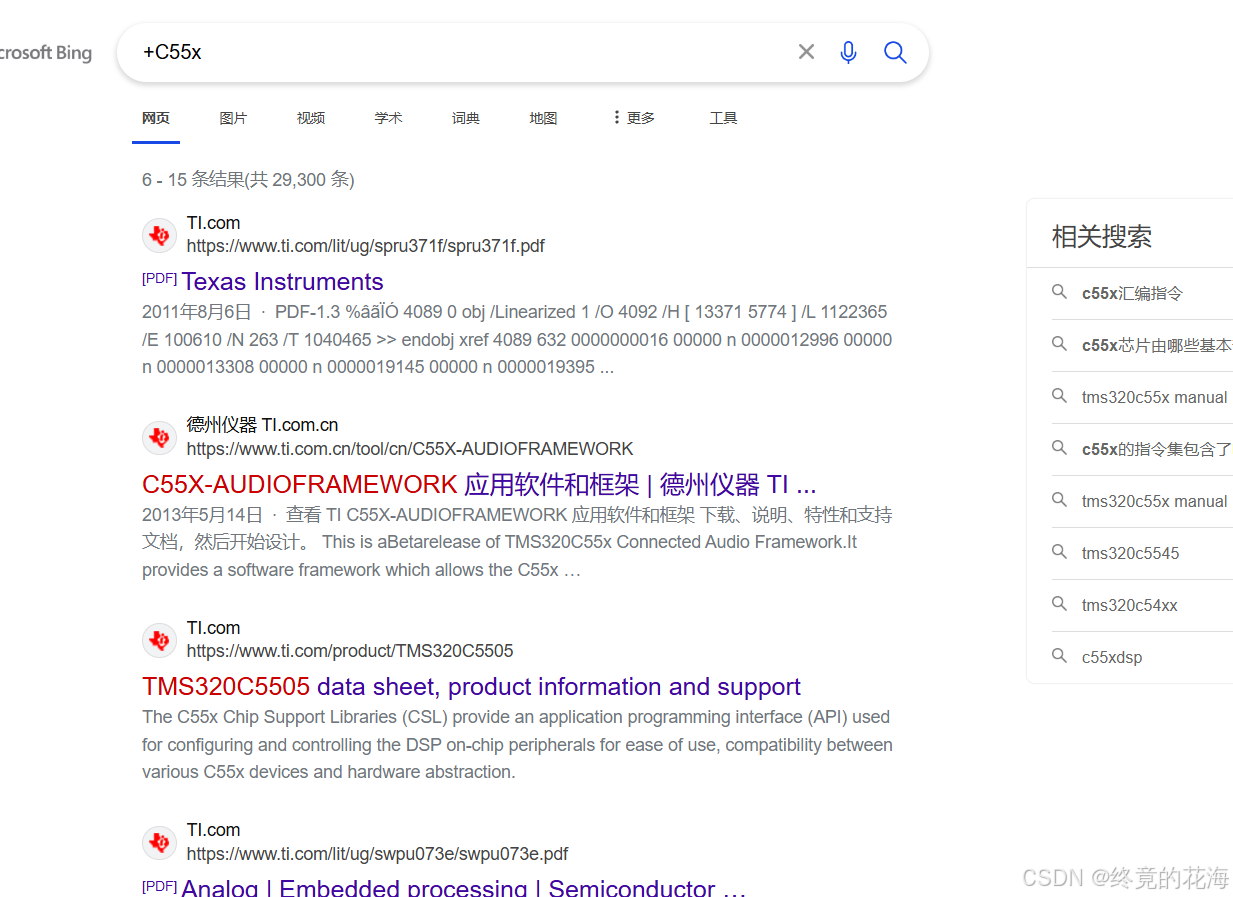
Task: Open C55X-AUDIOFRAMEWORK 应用软件和框架 result
Action: click(479, 485)
